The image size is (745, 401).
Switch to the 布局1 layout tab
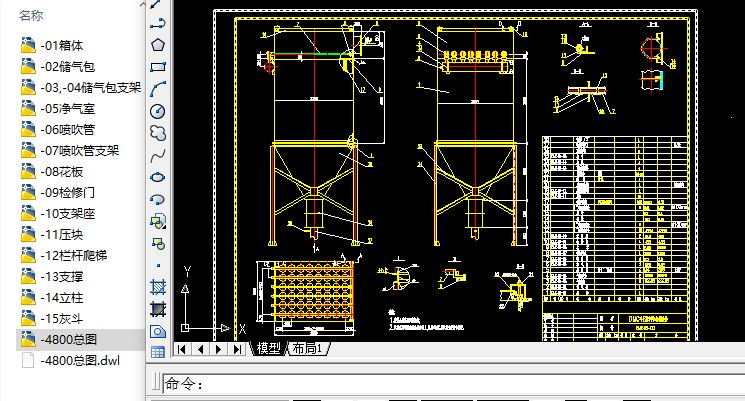308,348
